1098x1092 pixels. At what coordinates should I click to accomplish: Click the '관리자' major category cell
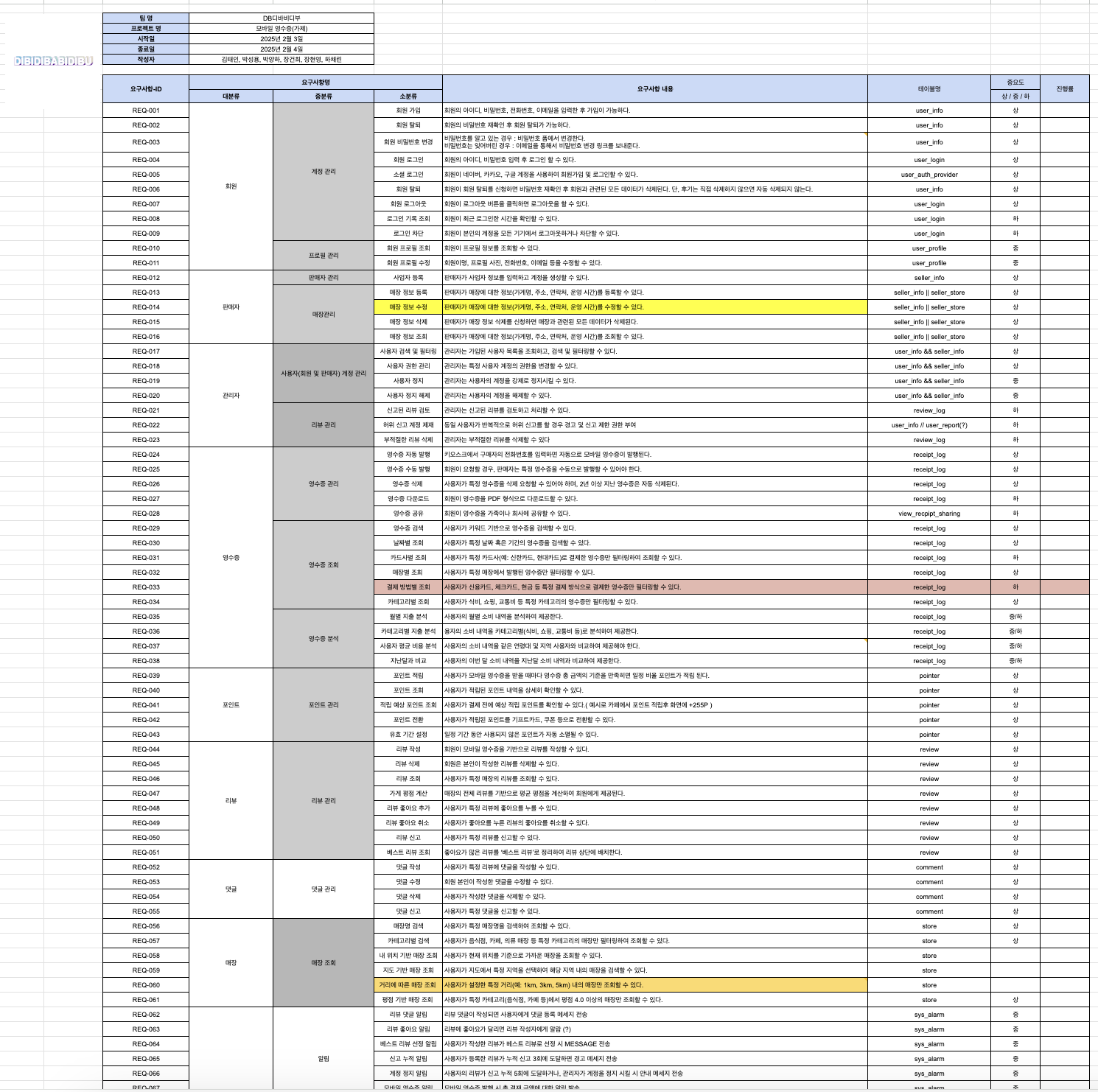point(231,396)
